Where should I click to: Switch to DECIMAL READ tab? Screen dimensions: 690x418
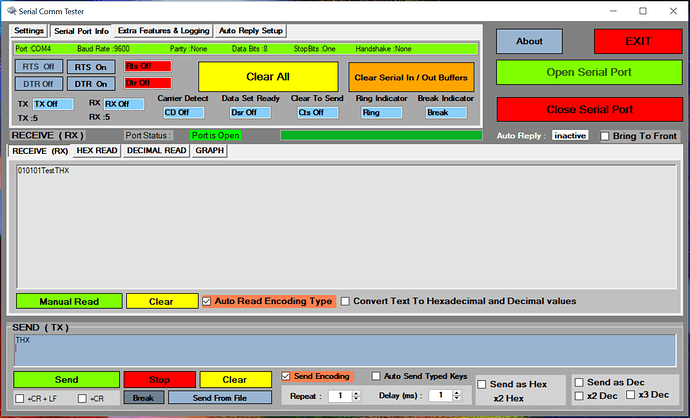tap(156, 150)
